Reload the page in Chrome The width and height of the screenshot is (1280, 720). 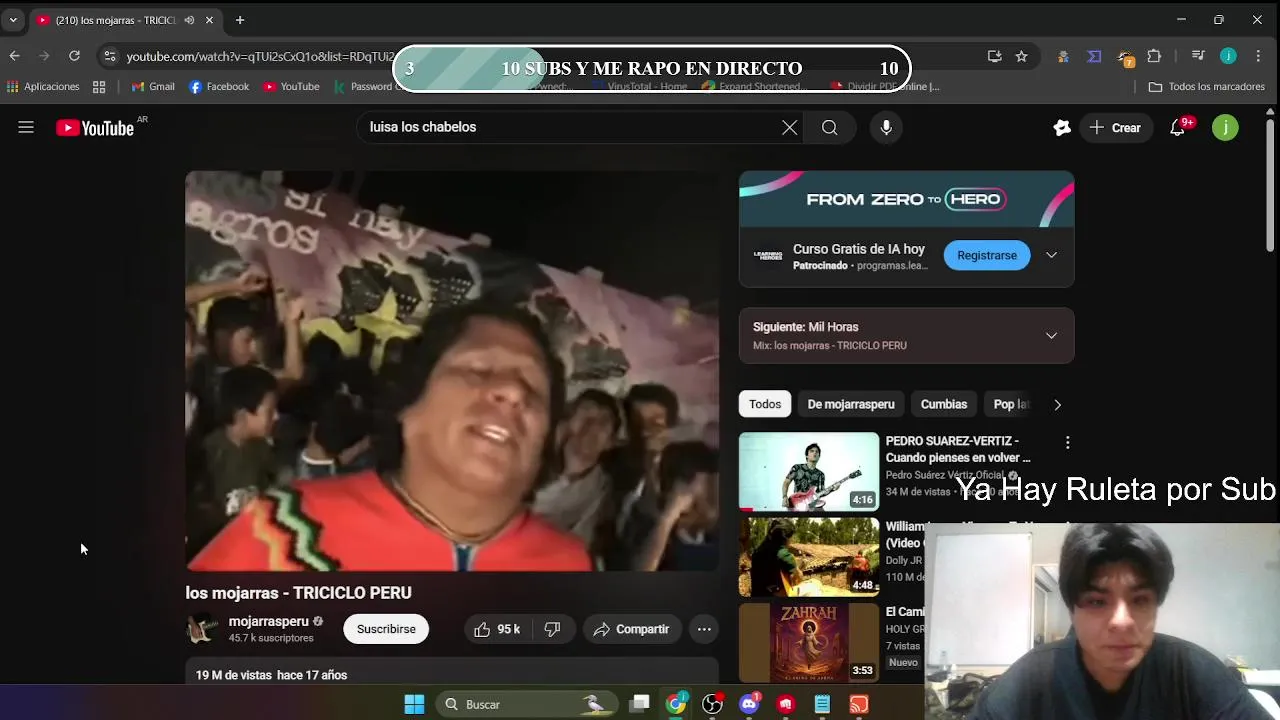coord(74,56)
